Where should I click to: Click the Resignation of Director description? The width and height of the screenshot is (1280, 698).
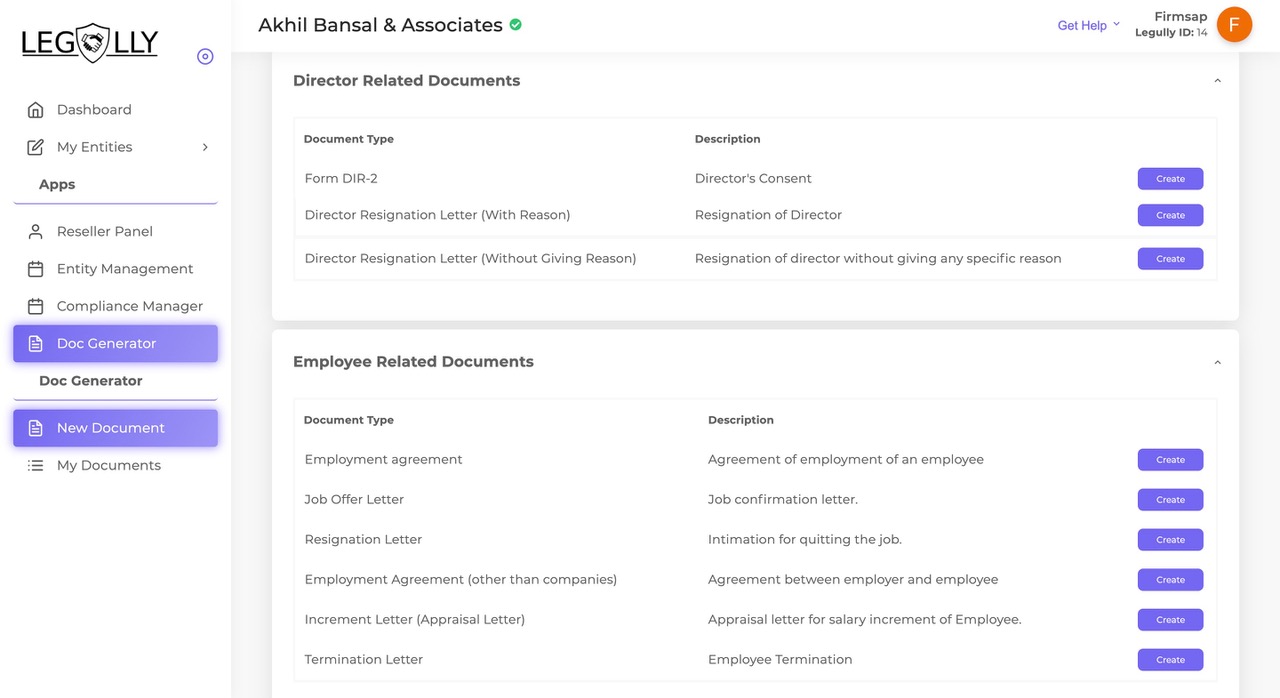(x=768, y=215)
